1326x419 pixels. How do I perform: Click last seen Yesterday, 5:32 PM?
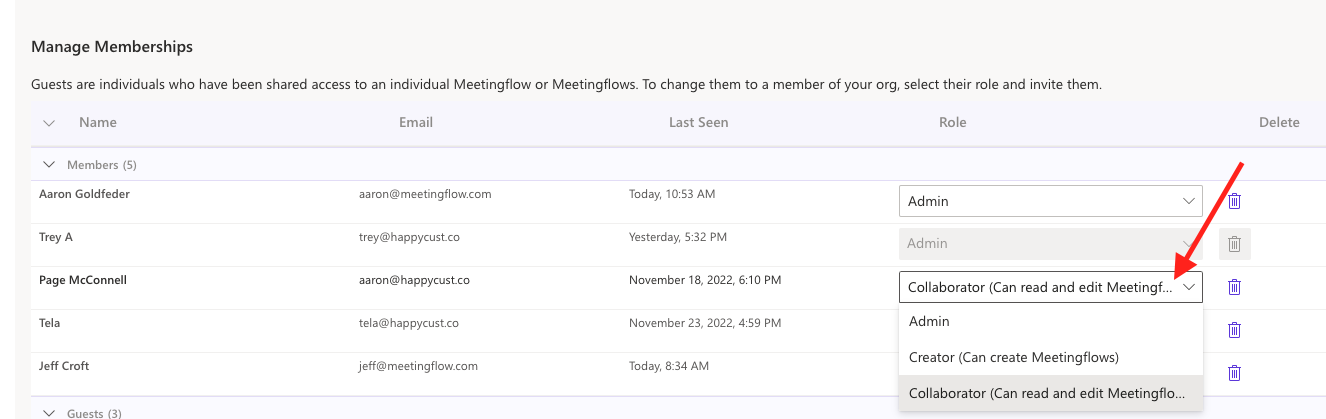(x=678, y=237)
